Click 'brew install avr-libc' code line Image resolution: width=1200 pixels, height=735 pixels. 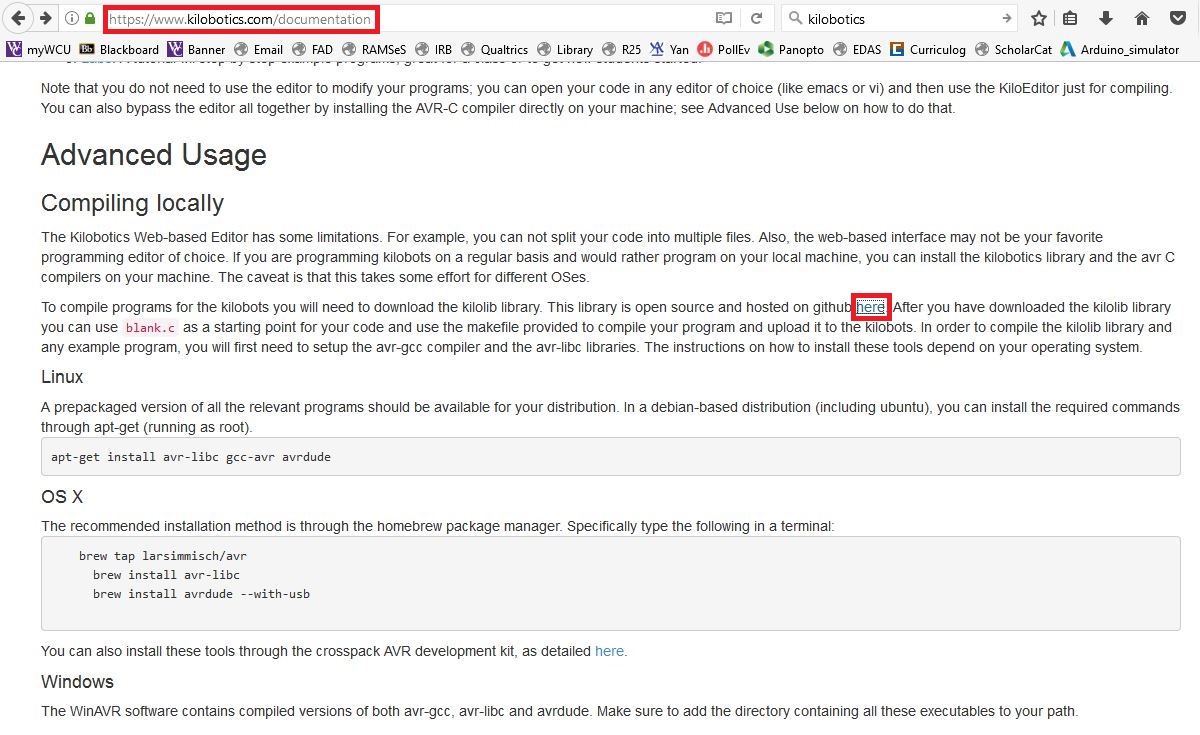(x=166, y=575)
